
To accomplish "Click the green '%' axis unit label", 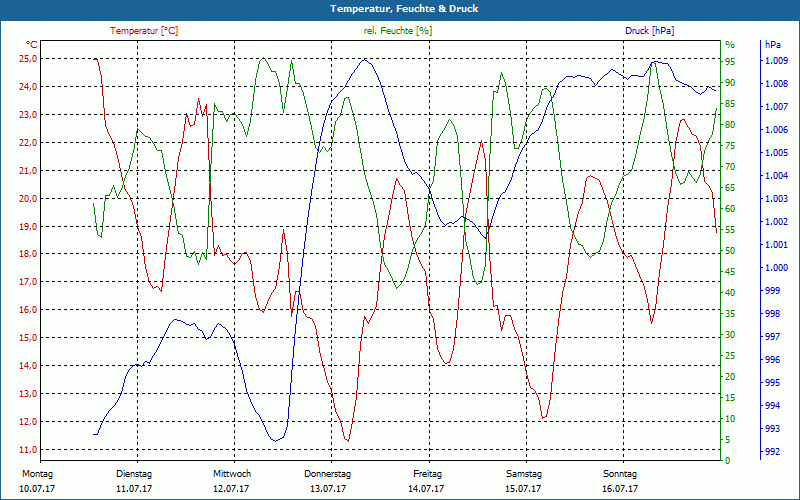I will click(730, 45).
